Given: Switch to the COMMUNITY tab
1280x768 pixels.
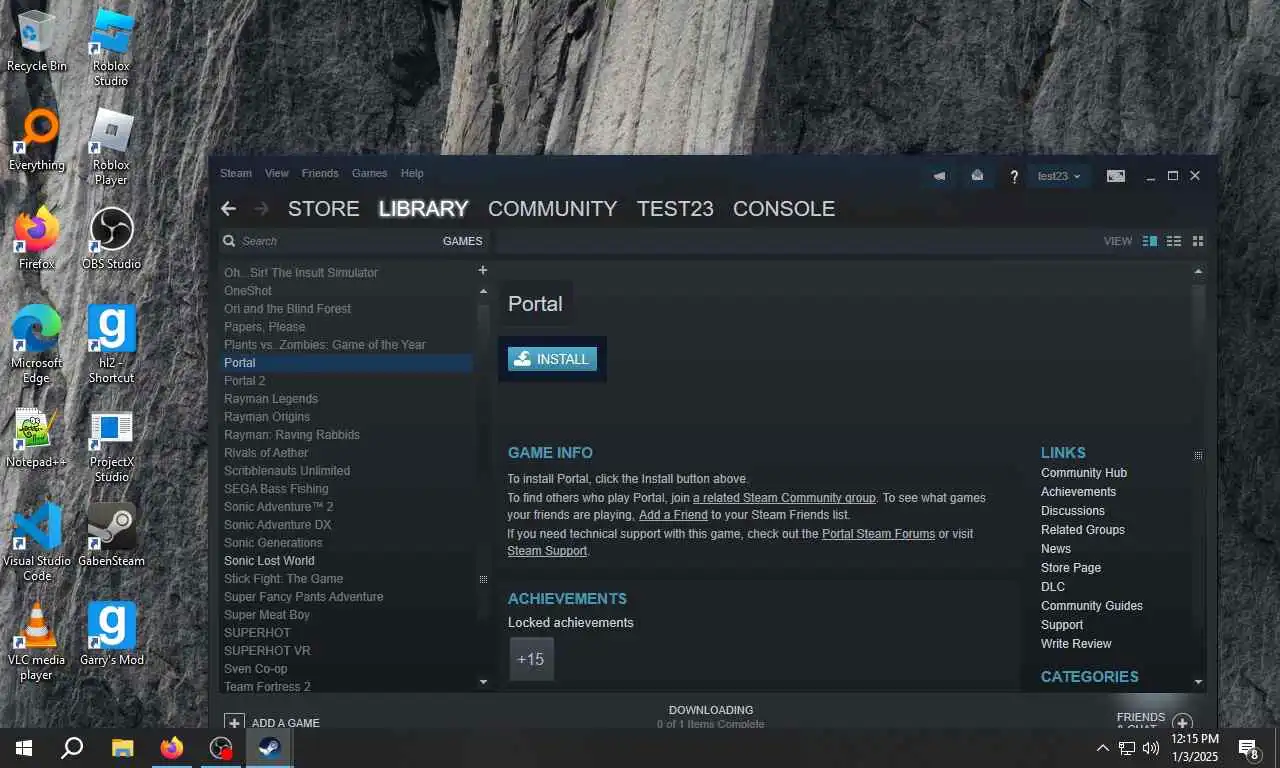Looking at the screenshot, I should coord(552,208).
